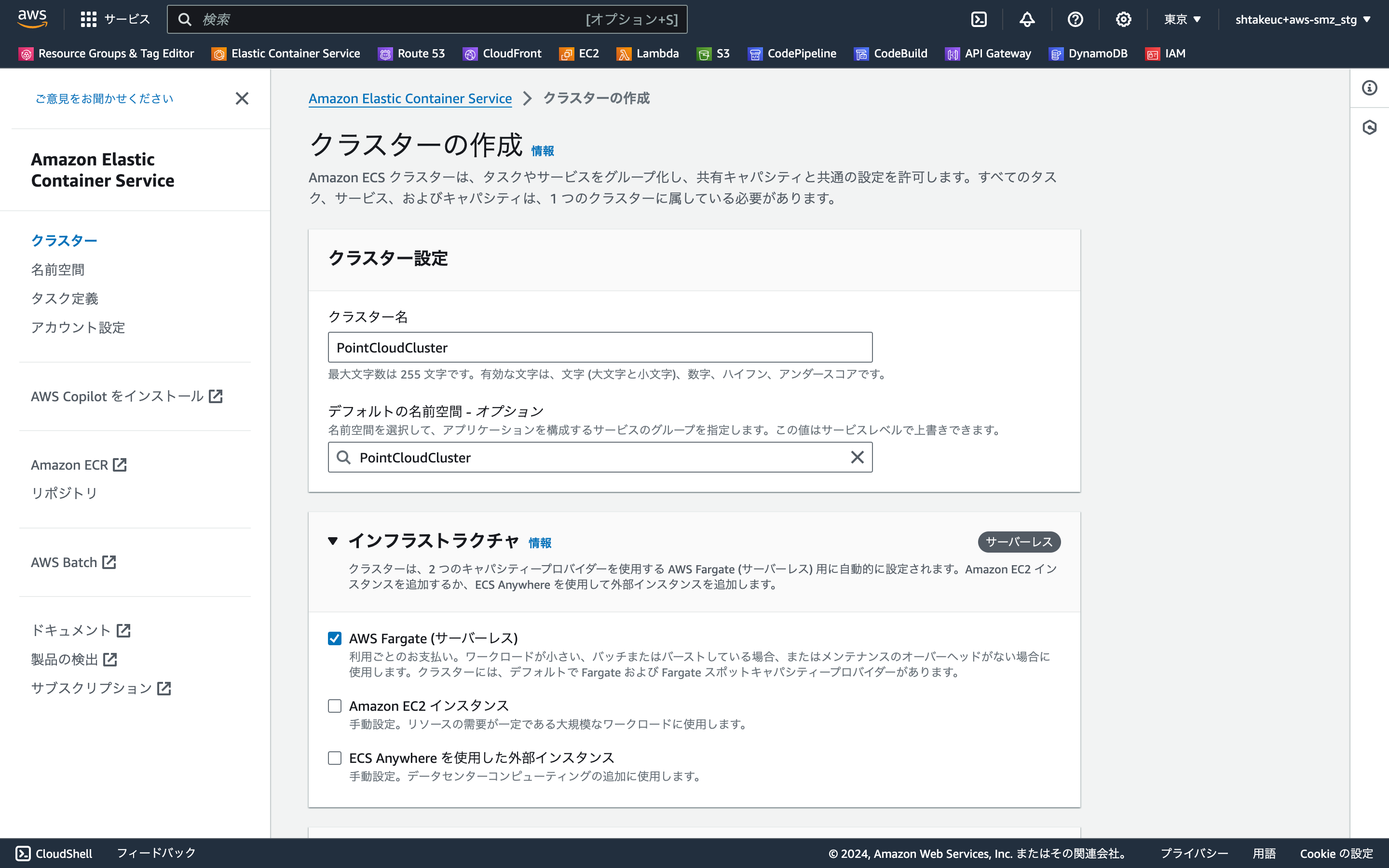This screenshot has height=868, width=1389.
Task: Collapse the インフラストラクチャ section
Action: pyautogui.click(x=333, y=541)
